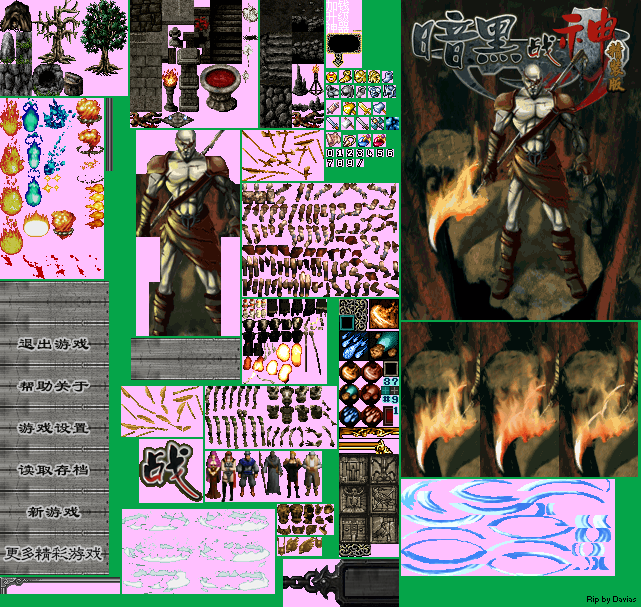641x607 pixels.
Task: Choose the grey gauntlet icon
Action: tap(361, 92)
